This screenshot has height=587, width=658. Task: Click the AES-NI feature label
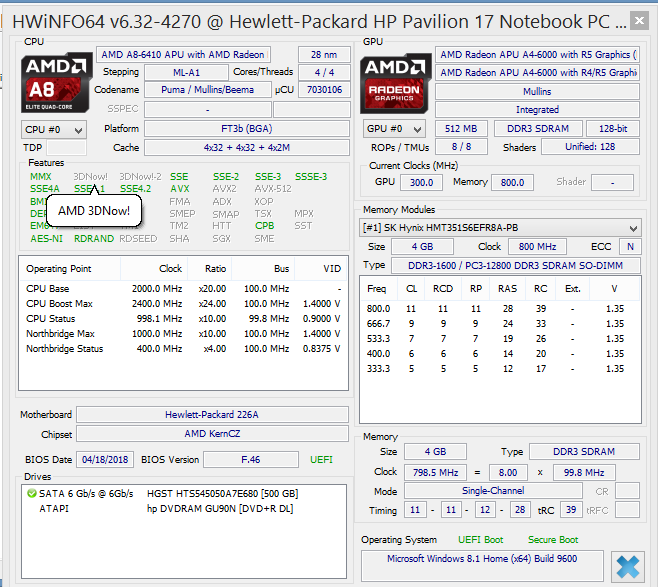tap(46, 239)
